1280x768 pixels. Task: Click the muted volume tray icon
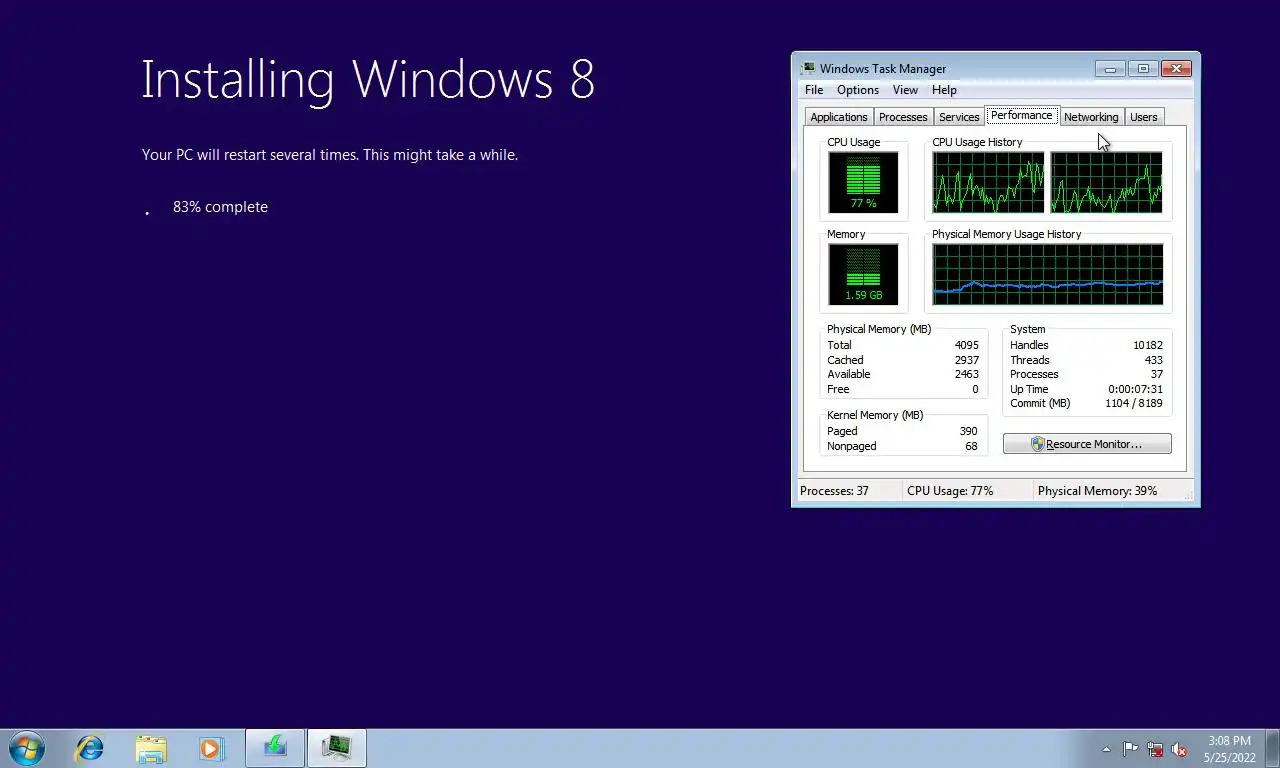[1179, 749]
